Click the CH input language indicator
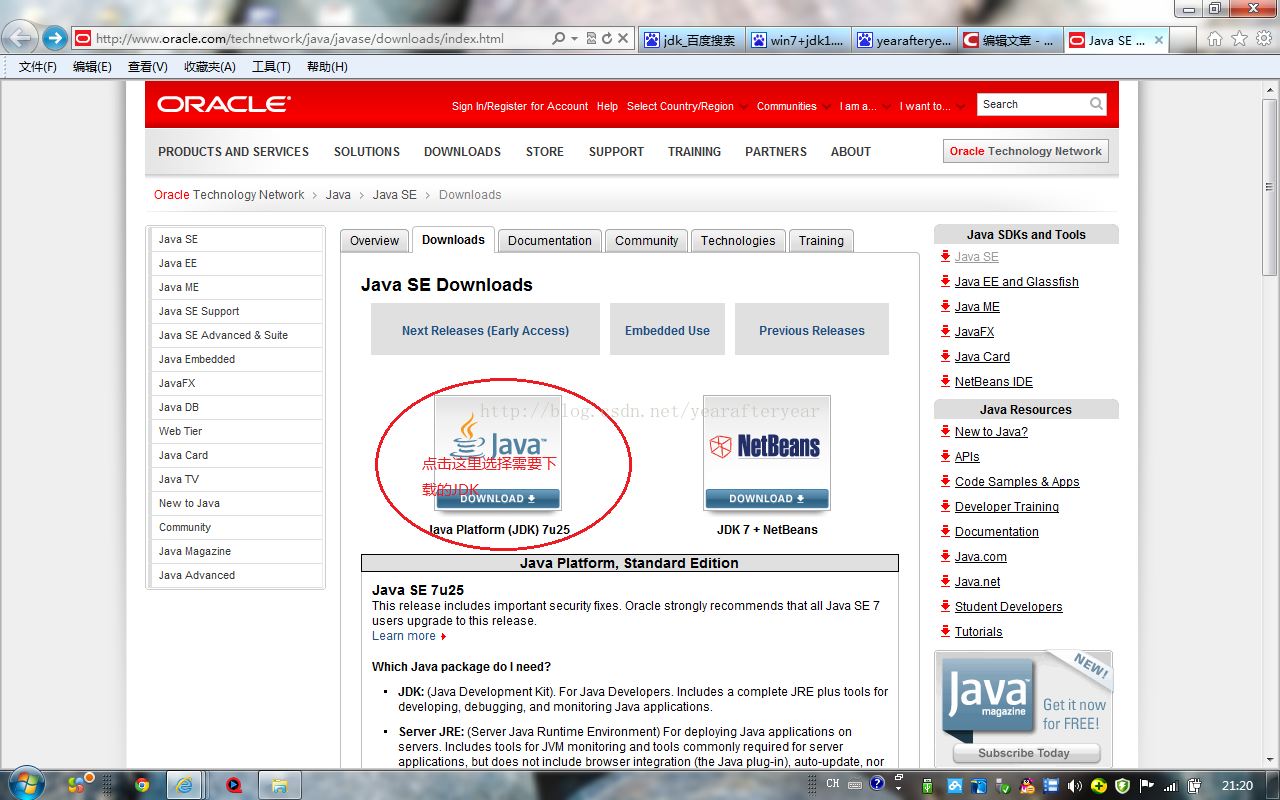Screen dimensions: 1280x800 [x=833, y=784]
